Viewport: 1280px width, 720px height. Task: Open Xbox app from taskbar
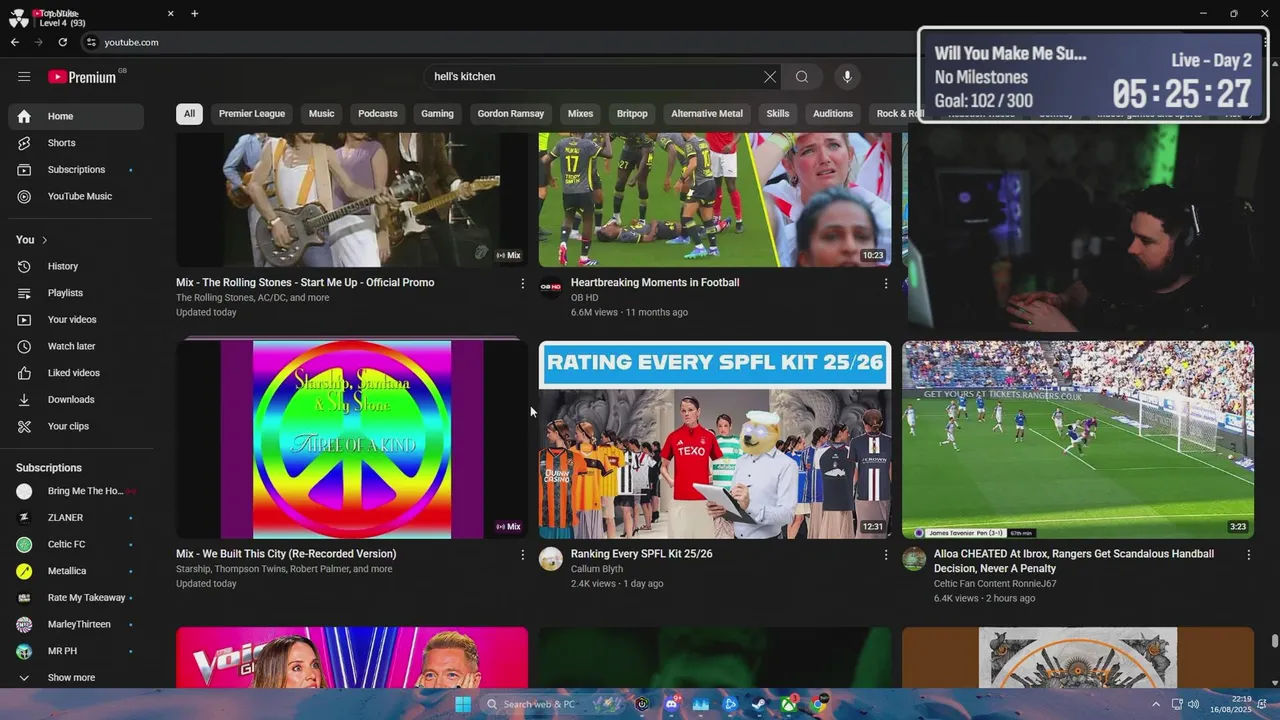point(789,704)
